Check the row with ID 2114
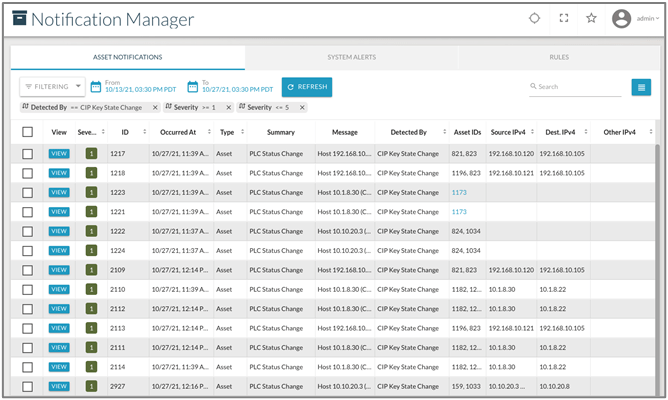The image size is (668, 400). pos(27,367)
